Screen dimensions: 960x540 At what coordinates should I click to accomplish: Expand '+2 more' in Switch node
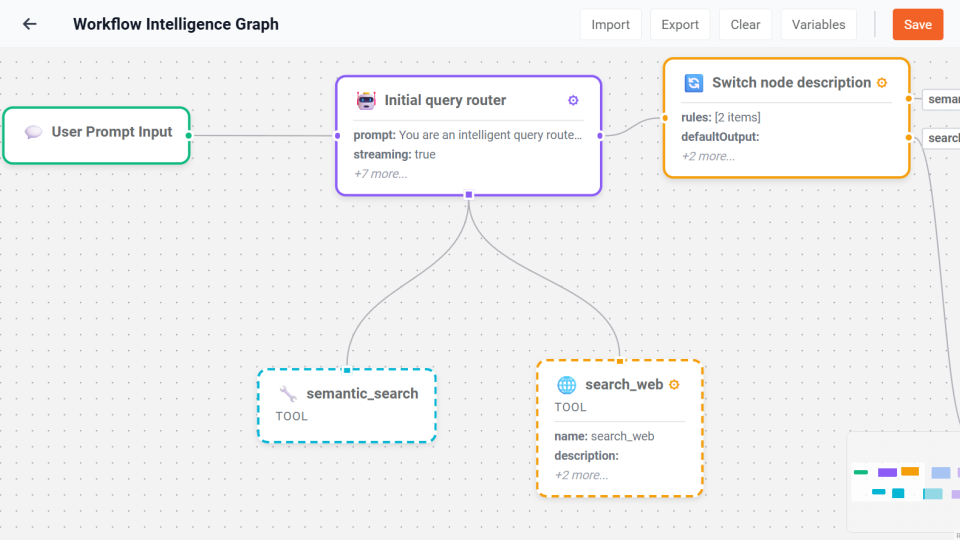[708, 156]
